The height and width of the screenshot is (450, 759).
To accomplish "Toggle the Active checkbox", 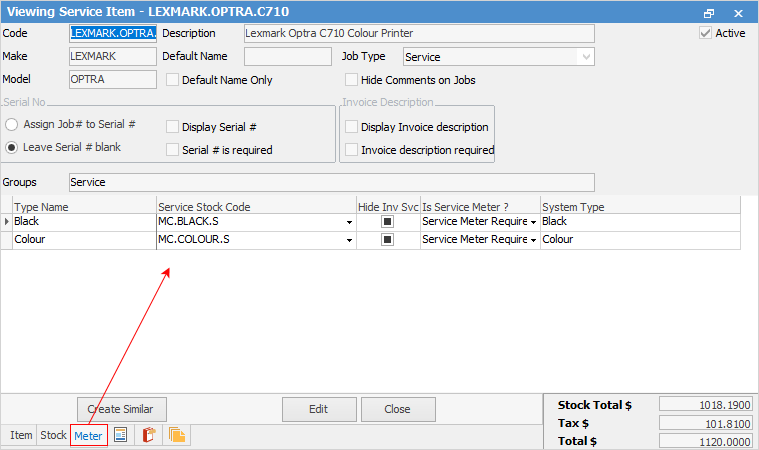I will tap(705, 33).
